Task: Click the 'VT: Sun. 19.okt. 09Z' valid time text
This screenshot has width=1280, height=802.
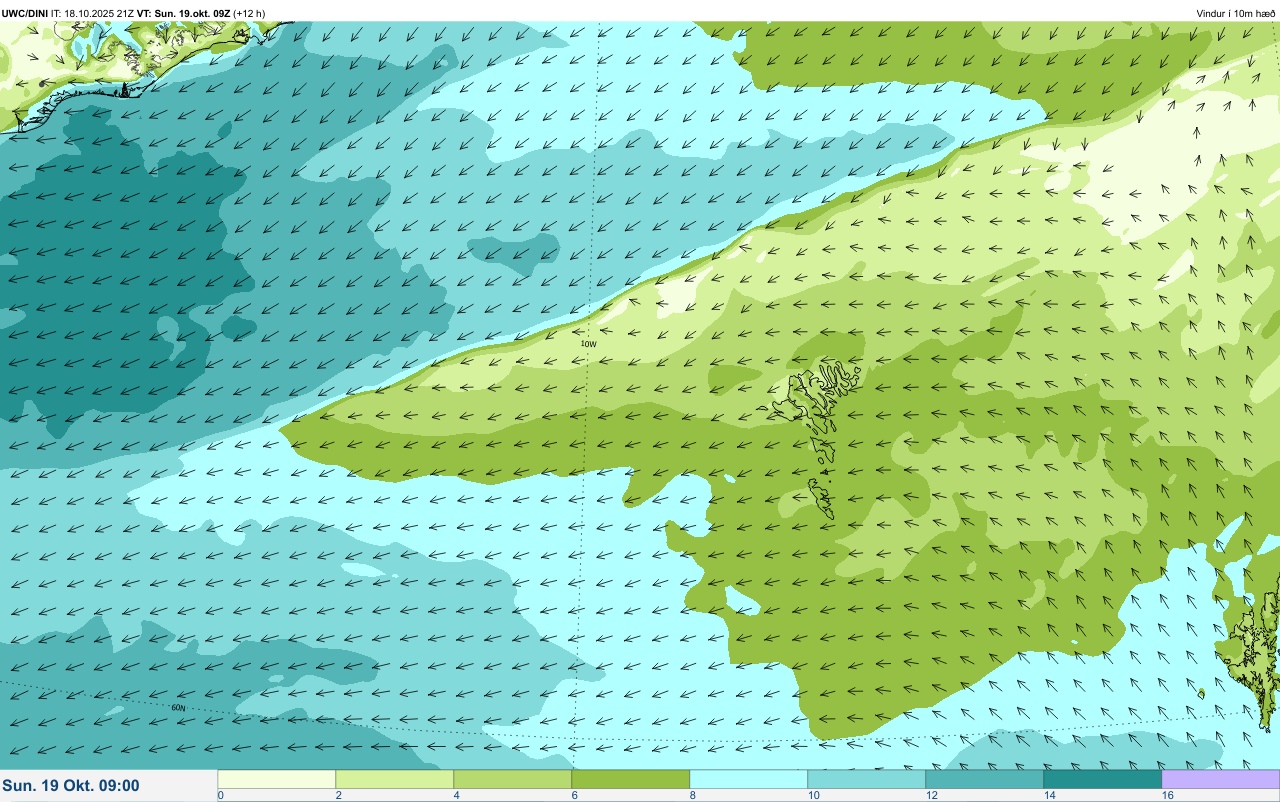Action: [x=185, y=13]
